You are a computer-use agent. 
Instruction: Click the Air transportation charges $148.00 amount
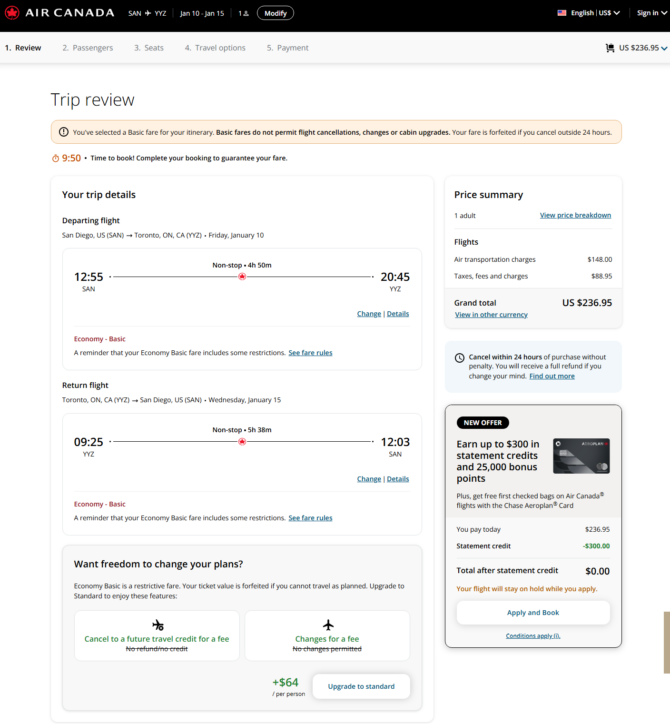click(x=600, y=259)
